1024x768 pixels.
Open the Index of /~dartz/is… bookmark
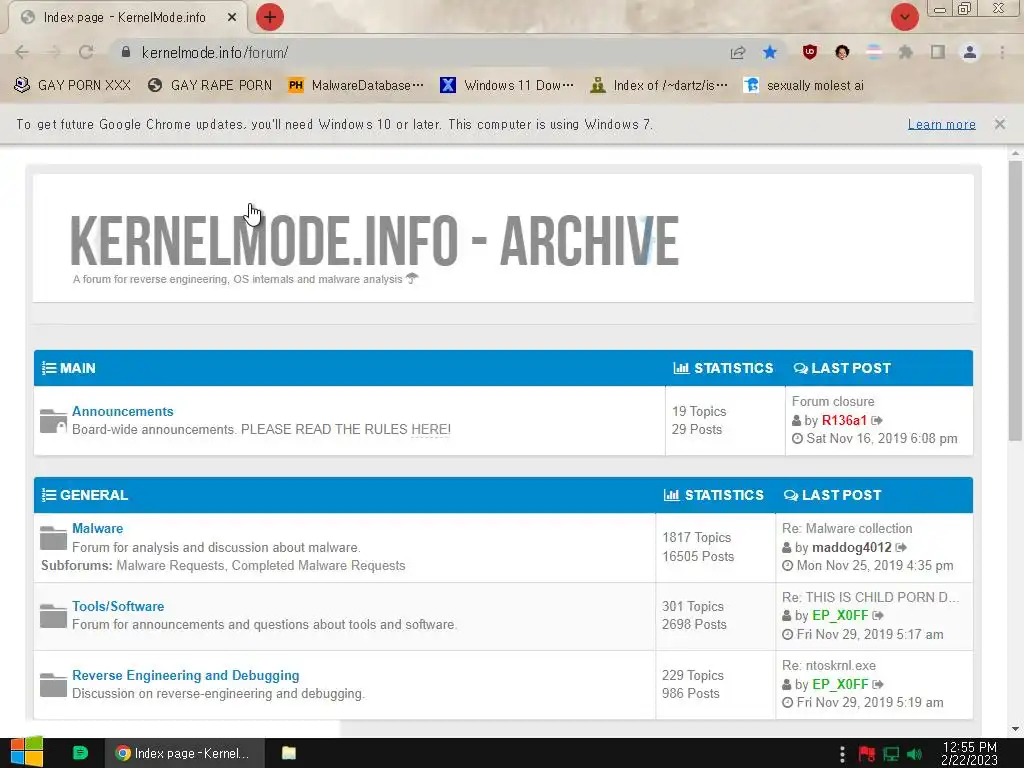click(x=659, y=86)
